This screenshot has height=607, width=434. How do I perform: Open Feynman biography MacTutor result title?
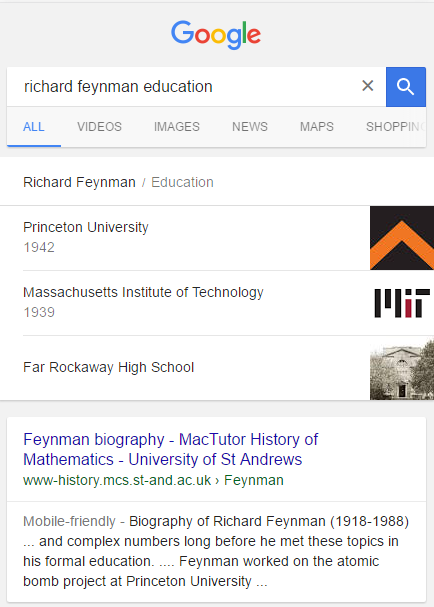pyautogui.click(x=170, y=449)
